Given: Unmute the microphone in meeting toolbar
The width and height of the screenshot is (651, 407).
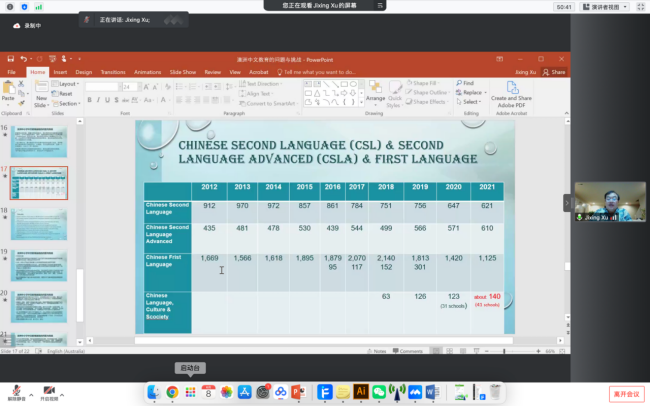Looking at the screenshot, I should (16, 391).
